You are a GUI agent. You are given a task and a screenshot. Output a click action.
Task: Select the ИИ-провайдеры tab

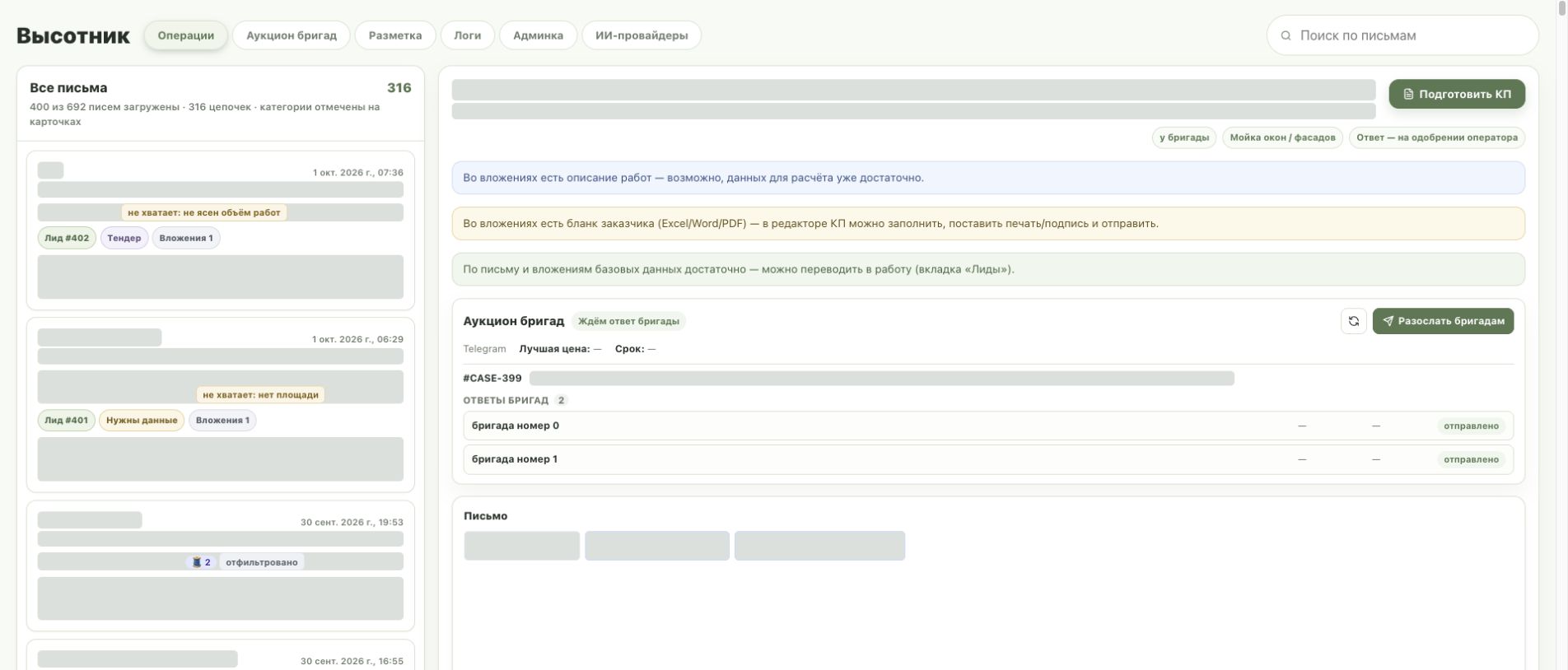point(642,35)
